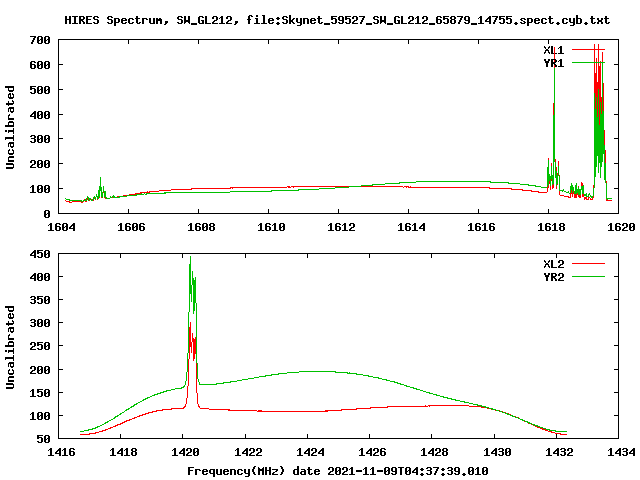Click the 0 y-axis tick label
The width and height of the screenshot is (640, 480).
pos(47,213)
